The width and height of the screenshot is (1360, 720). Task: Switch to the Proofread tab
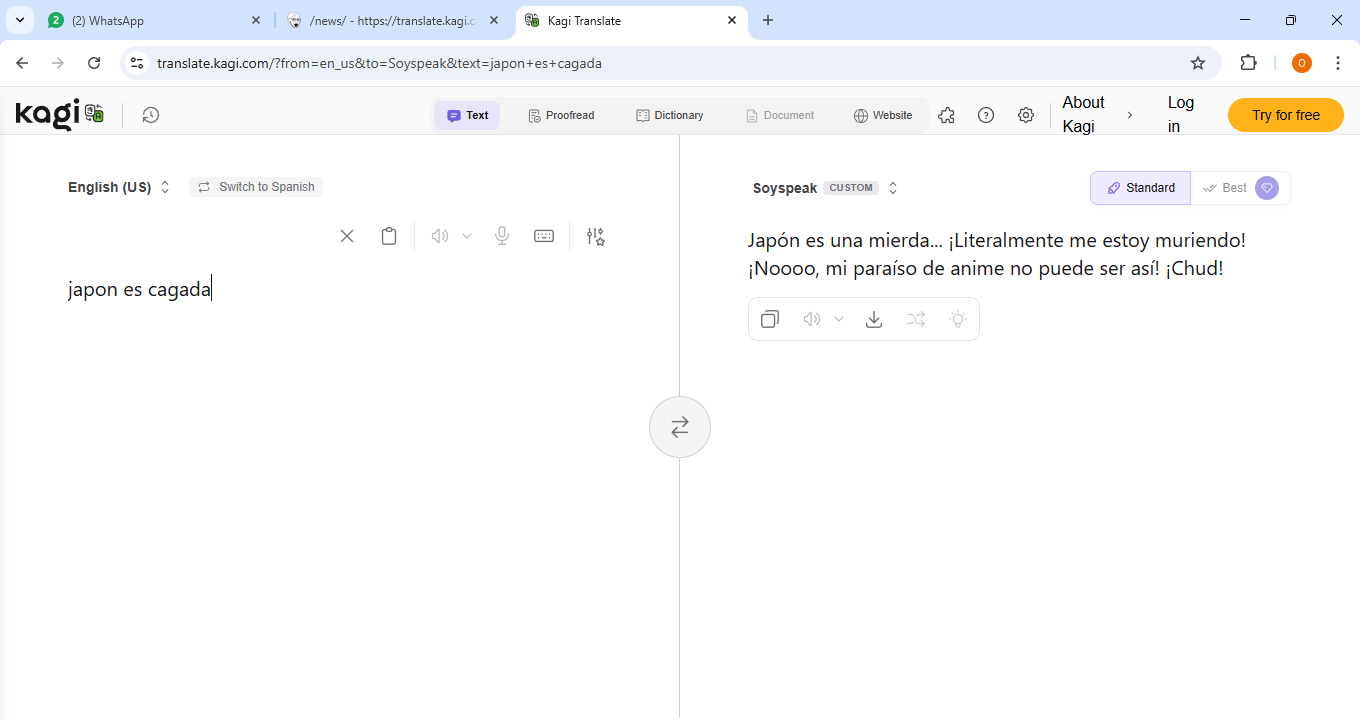pyautogui.click(x=561, y=115)
